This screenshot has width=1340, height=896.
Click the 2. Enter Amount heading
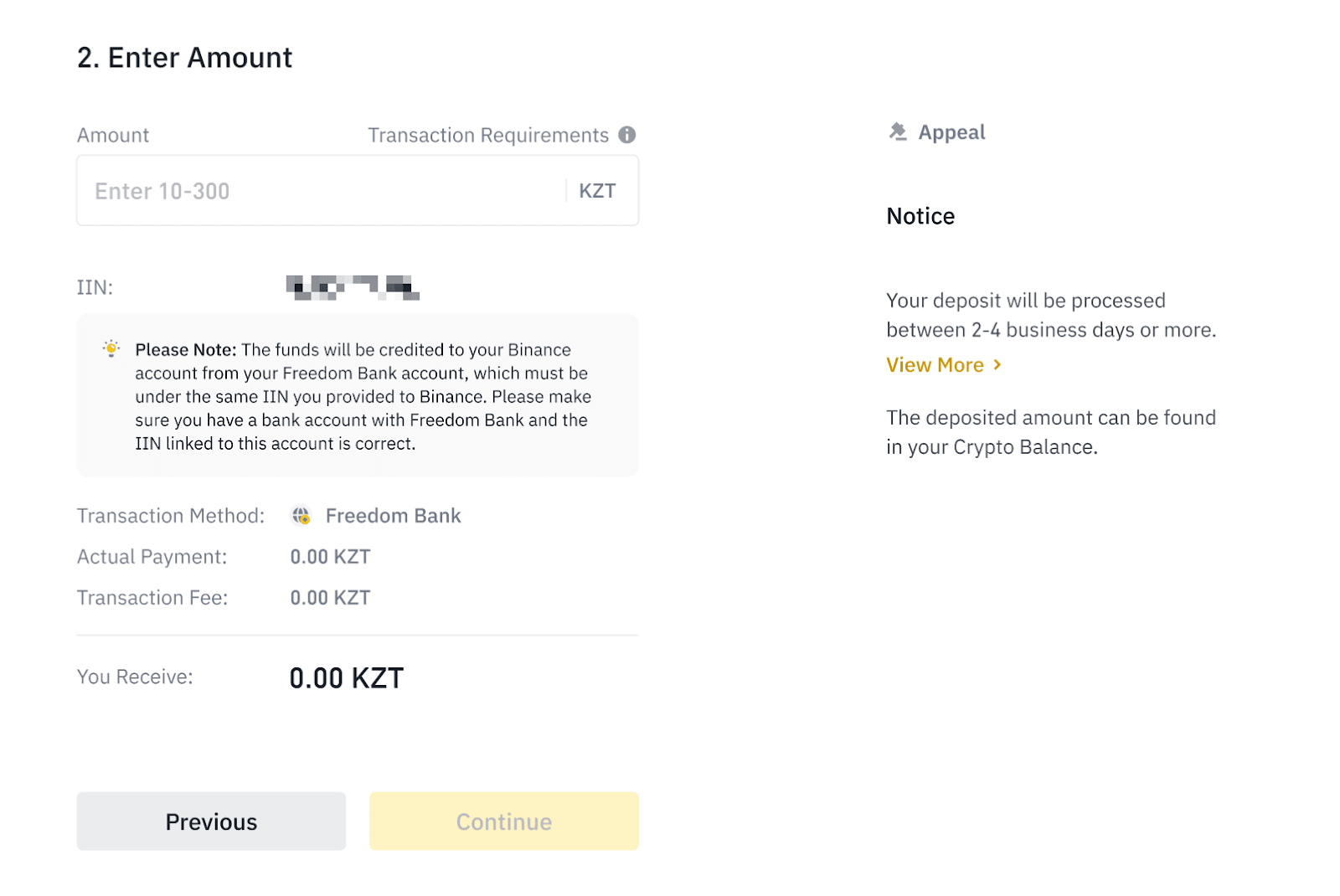185,58
